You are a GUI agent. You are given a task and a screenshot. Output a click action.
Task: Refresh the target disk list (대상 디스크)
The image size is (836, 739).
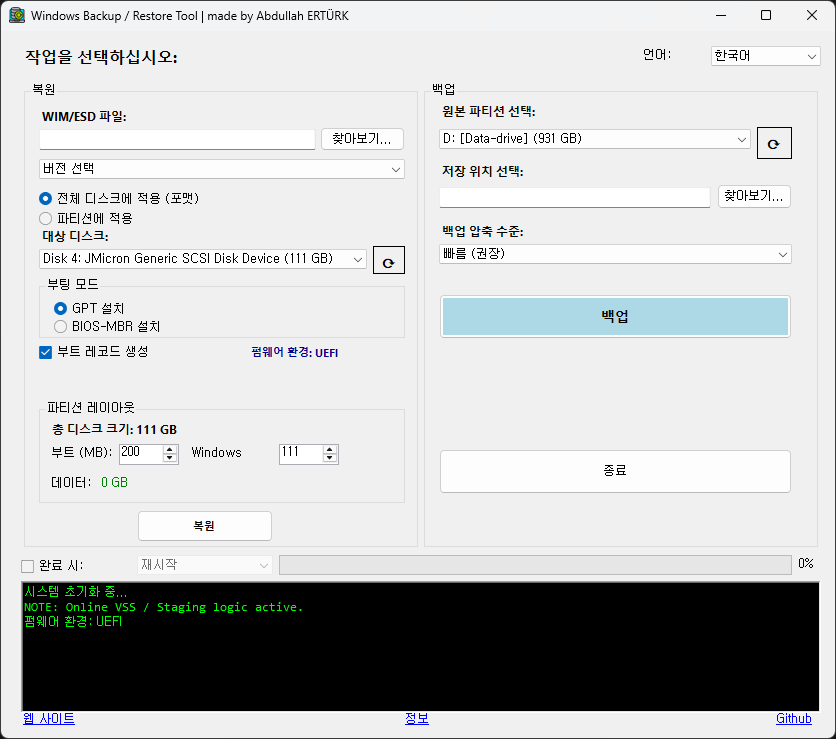(389, 260)
